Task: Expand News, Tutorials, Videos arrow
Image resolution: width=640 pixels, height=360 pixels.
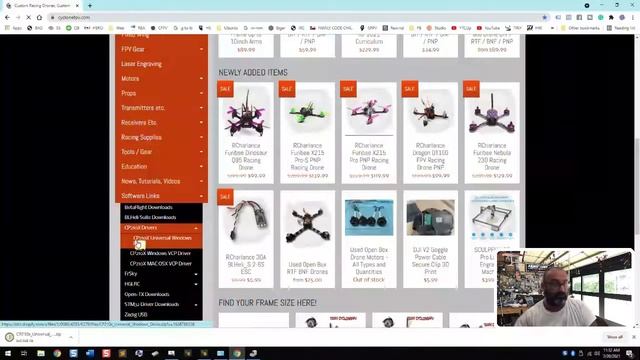Action: [x=201, y=181]
